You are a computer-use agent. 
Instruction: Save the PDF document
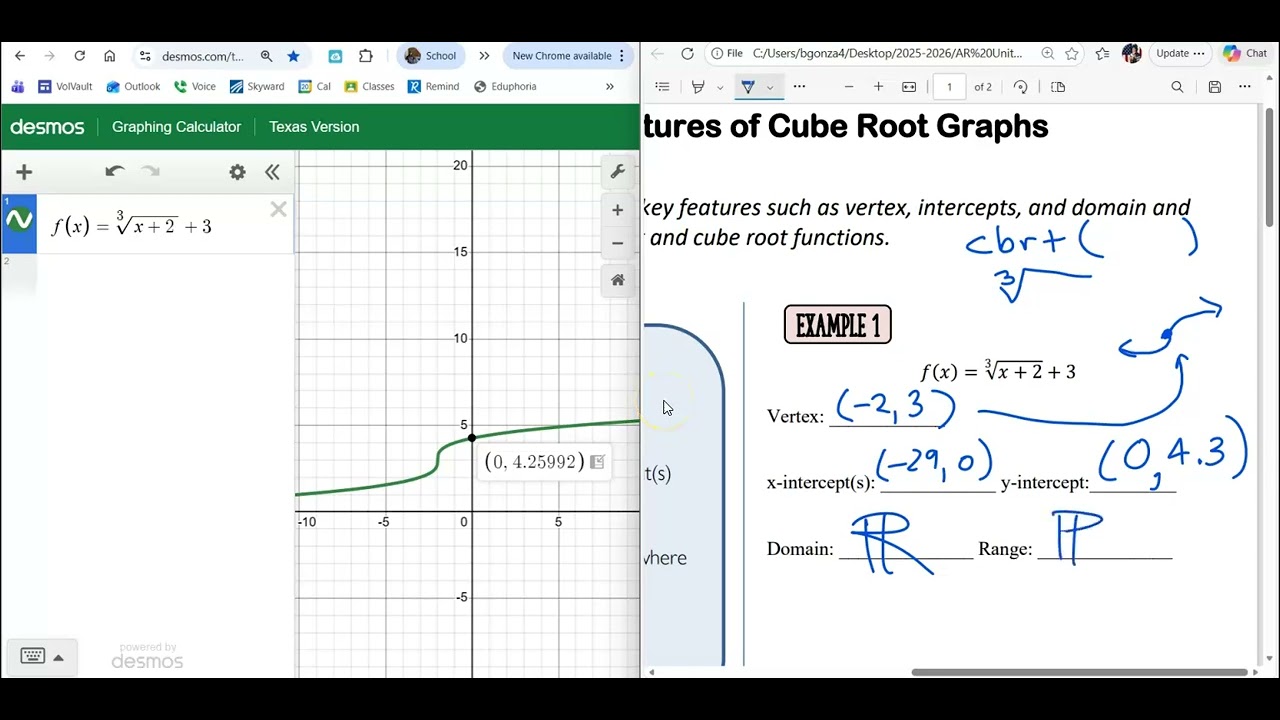[1214, 87]
